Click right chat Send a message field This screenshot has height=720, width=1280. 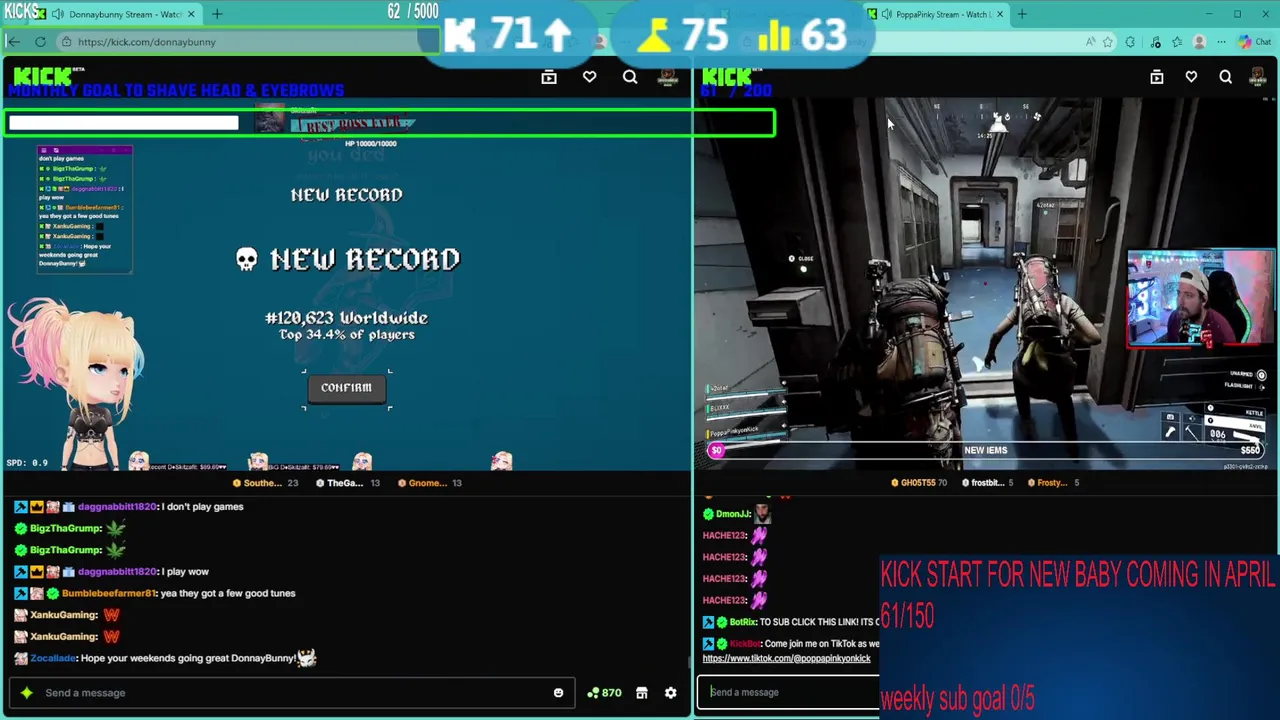790,692
